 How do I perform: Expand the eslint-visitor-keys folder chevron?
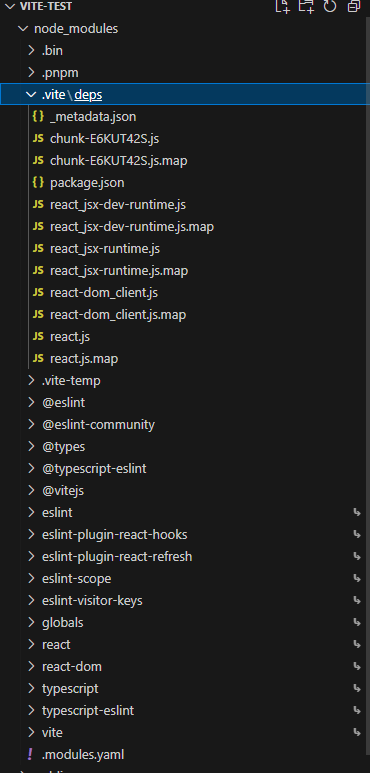[32, 600]
